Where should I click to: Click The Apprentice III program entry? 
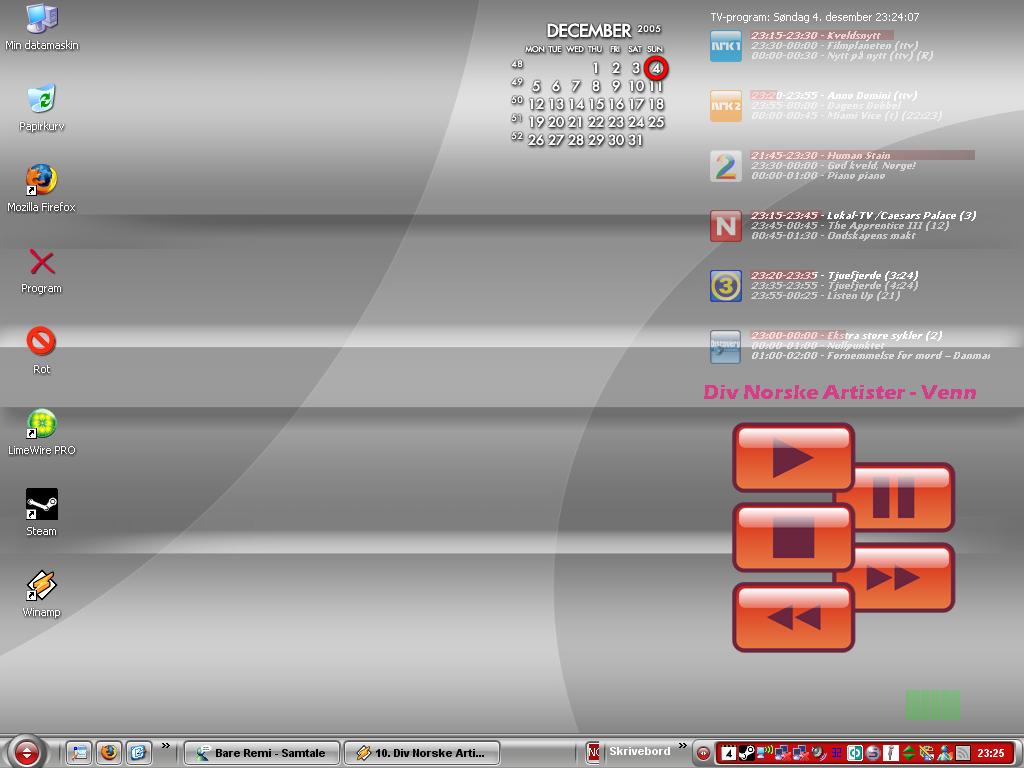pos(850,225)
